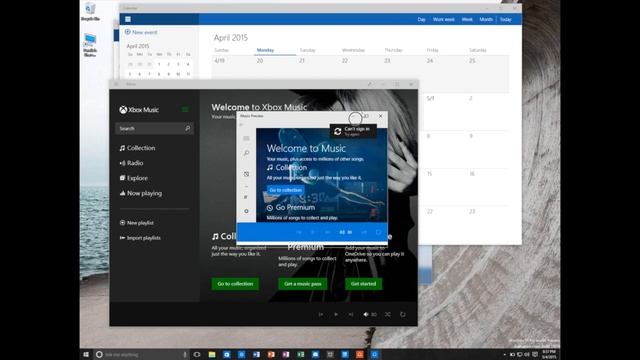640x360 pixels.
Task: Click Today in Calendar toolbar
Action: click(506, 19)
